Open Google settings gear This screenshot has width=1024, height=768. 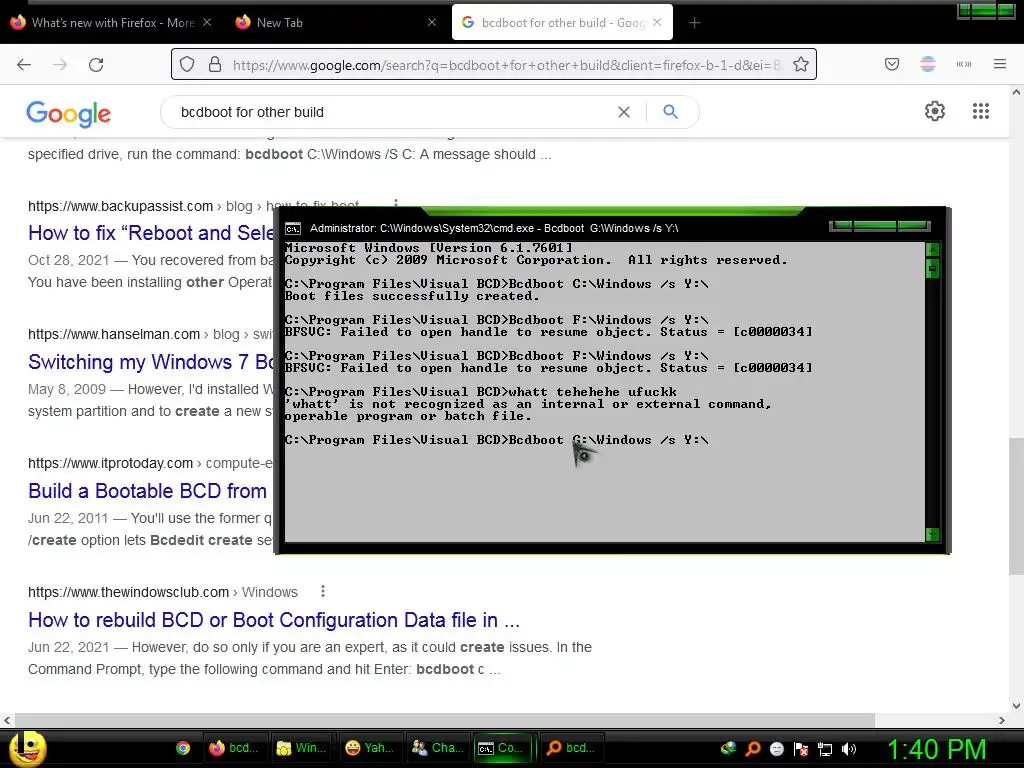tap(935, 111)
